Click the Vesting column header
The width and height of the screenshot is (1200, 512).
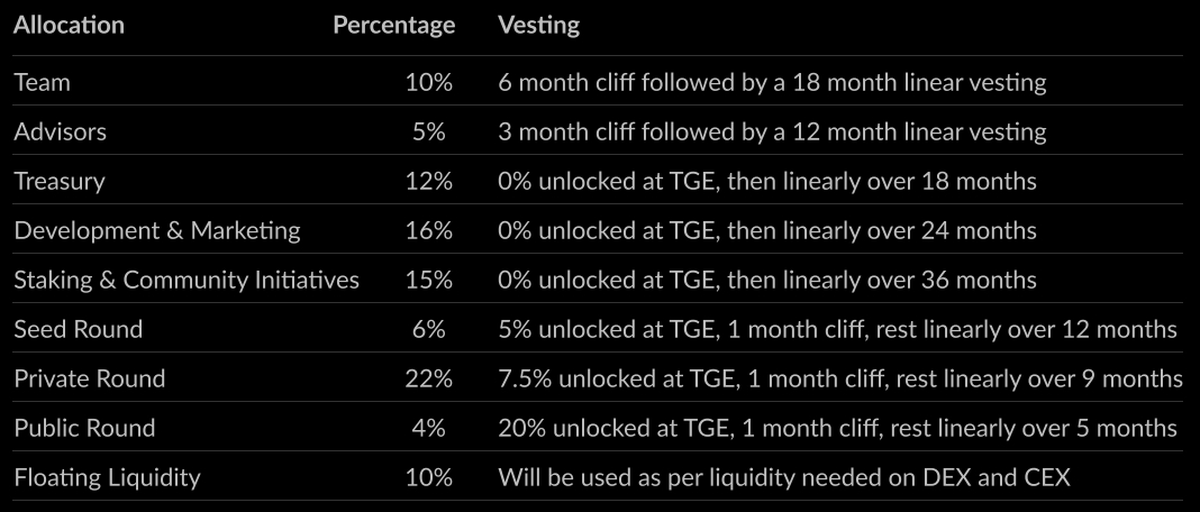(x=538, y=25)
